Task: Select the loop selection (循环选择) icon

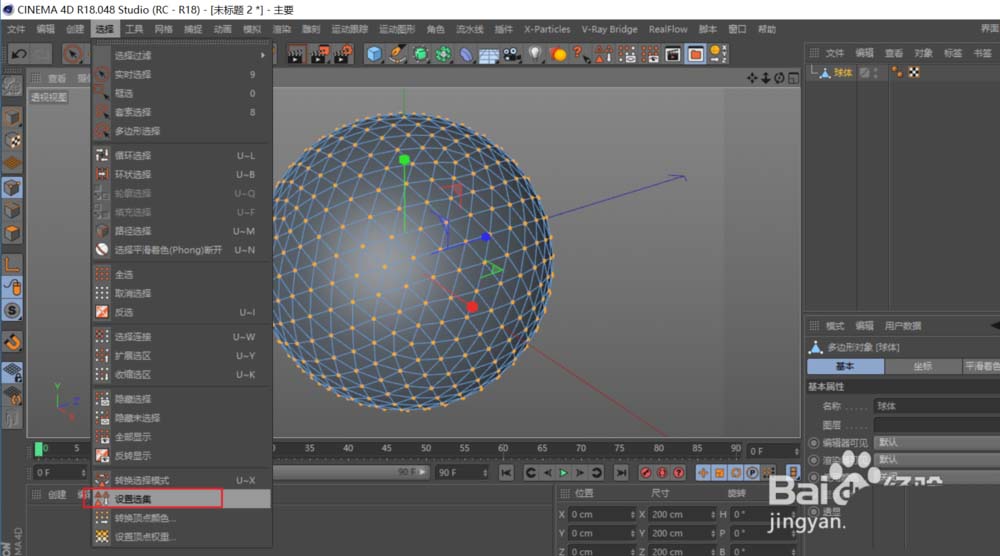Action: [102, 156]
